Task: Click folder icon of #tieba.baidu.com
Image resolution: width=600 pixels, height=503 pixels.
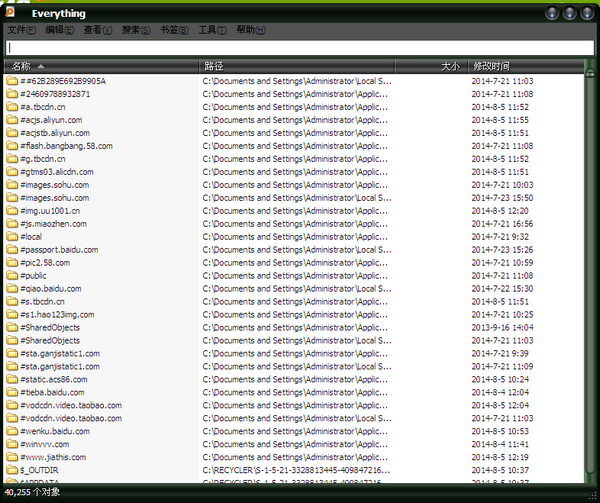Action: click(x=12, y=392)
